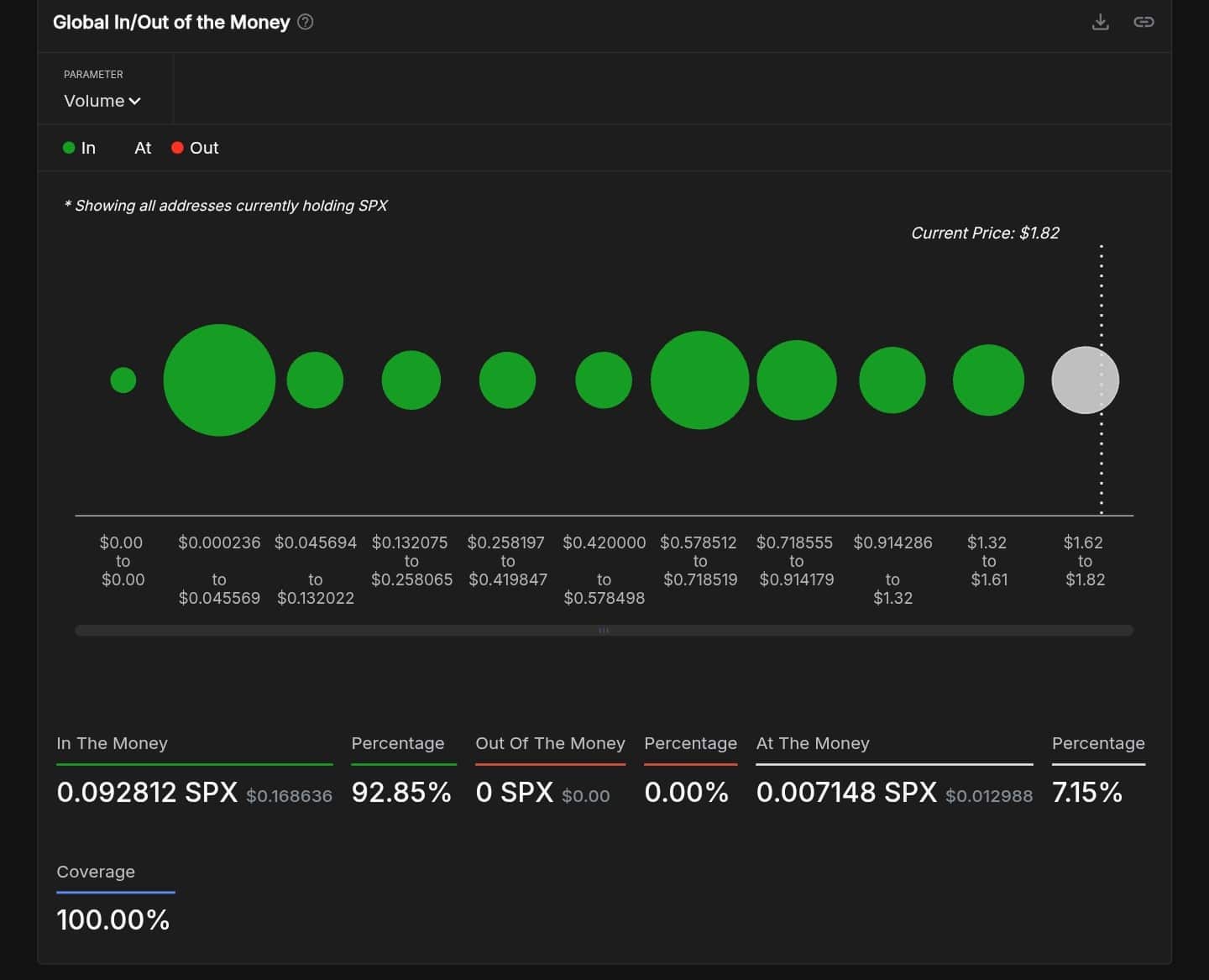Click the bubble for $0.914286 to $1.32
The image size is (1209, 980).
point(892,380)
